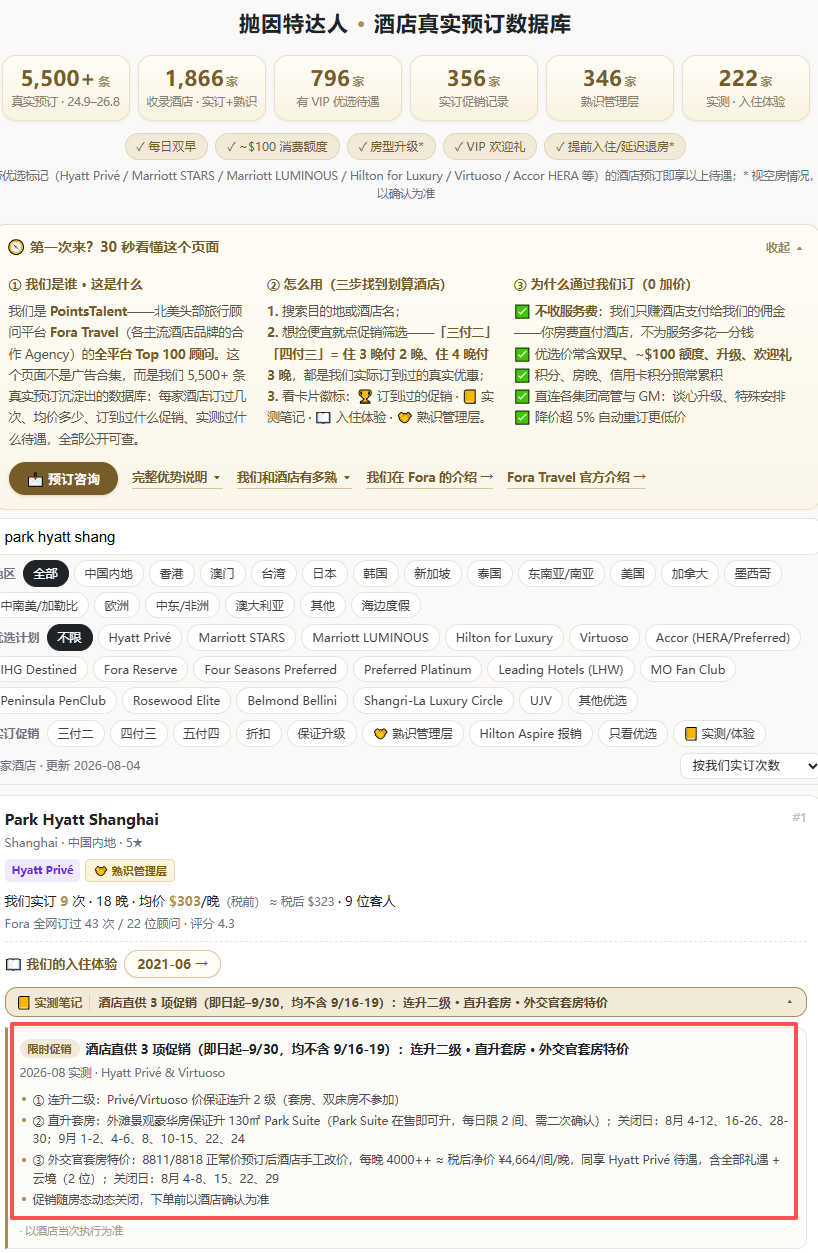Image resolution: width=818 pixels, height=1253 pixels.
Task: Filter by Hilton for Luxury program
Action: 505,637
